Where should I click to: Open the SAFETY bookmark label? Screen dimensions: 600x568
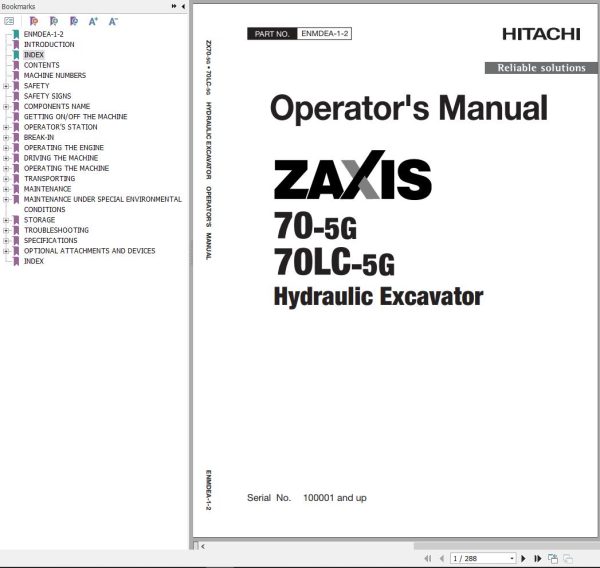36,86
